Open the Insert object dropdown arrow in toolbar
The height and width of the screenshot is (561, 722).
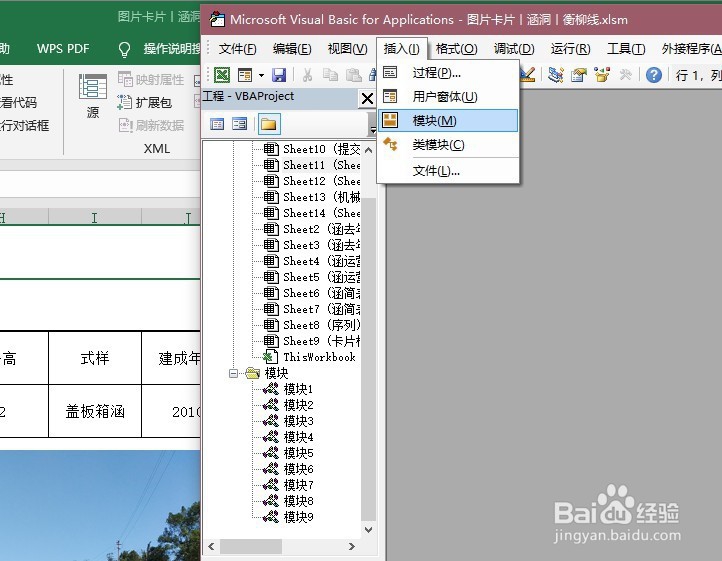[261, 75]
